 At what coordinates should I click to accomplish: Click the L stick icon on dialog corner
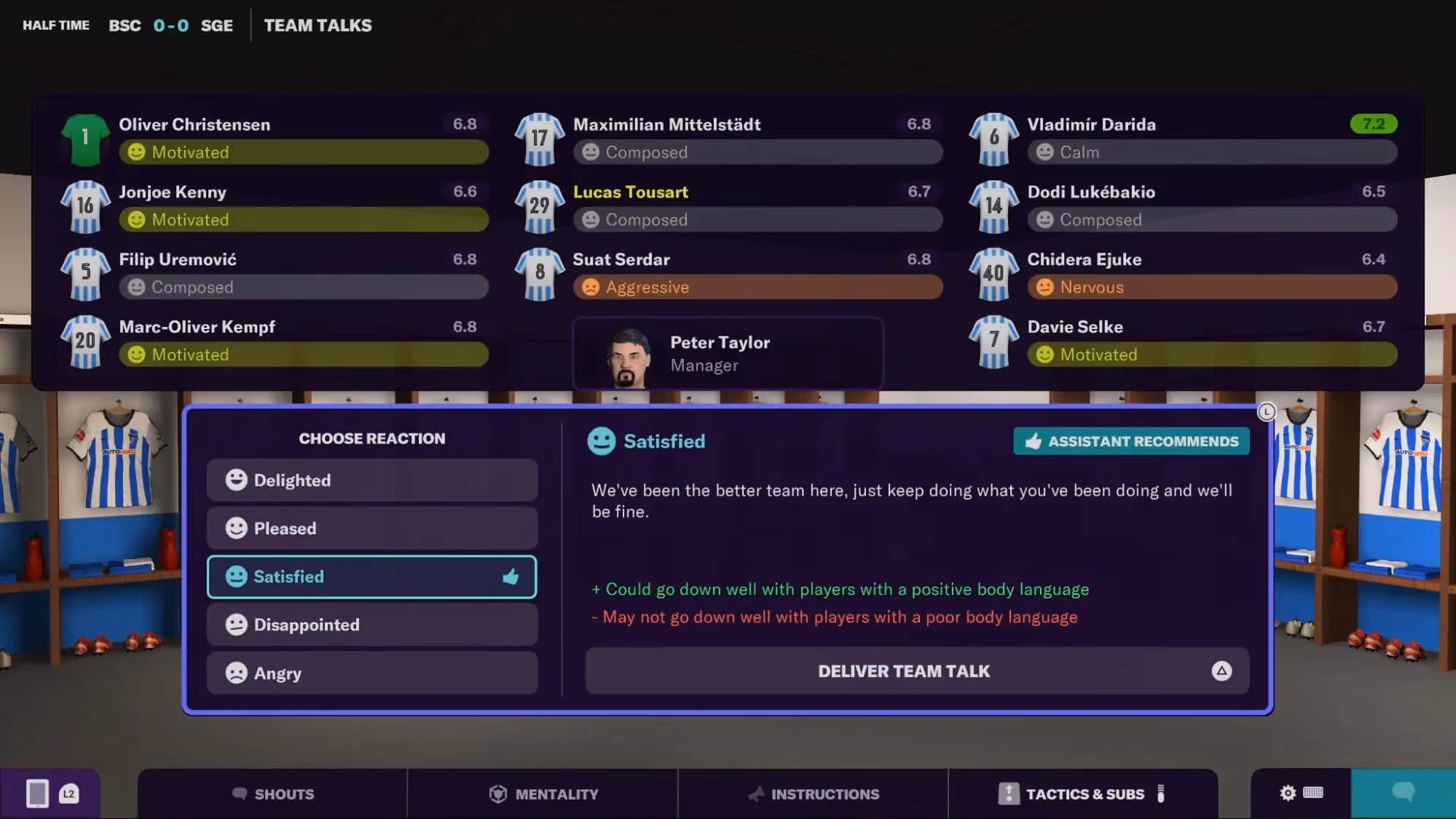point(1267,412)
